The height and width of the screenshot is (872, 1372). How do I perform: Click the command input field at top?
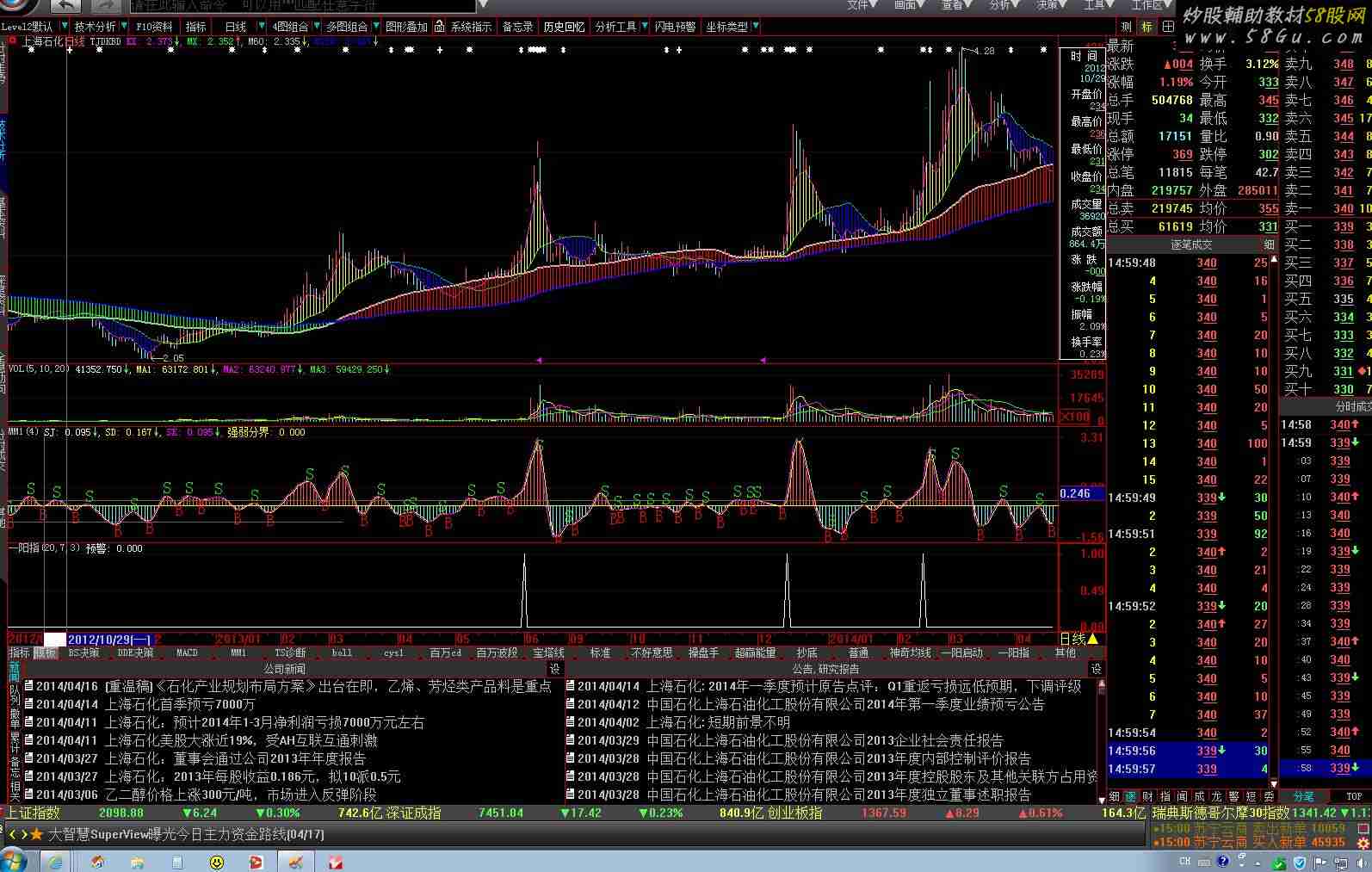coord(301,6)
